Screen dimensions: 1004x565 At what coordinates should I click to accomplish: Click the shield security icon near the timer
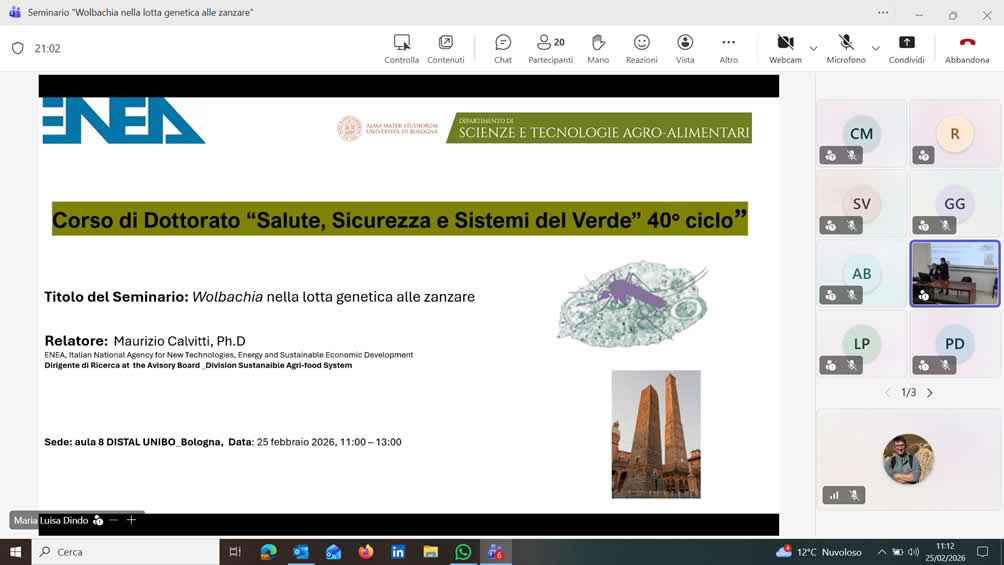pos(18,48)
